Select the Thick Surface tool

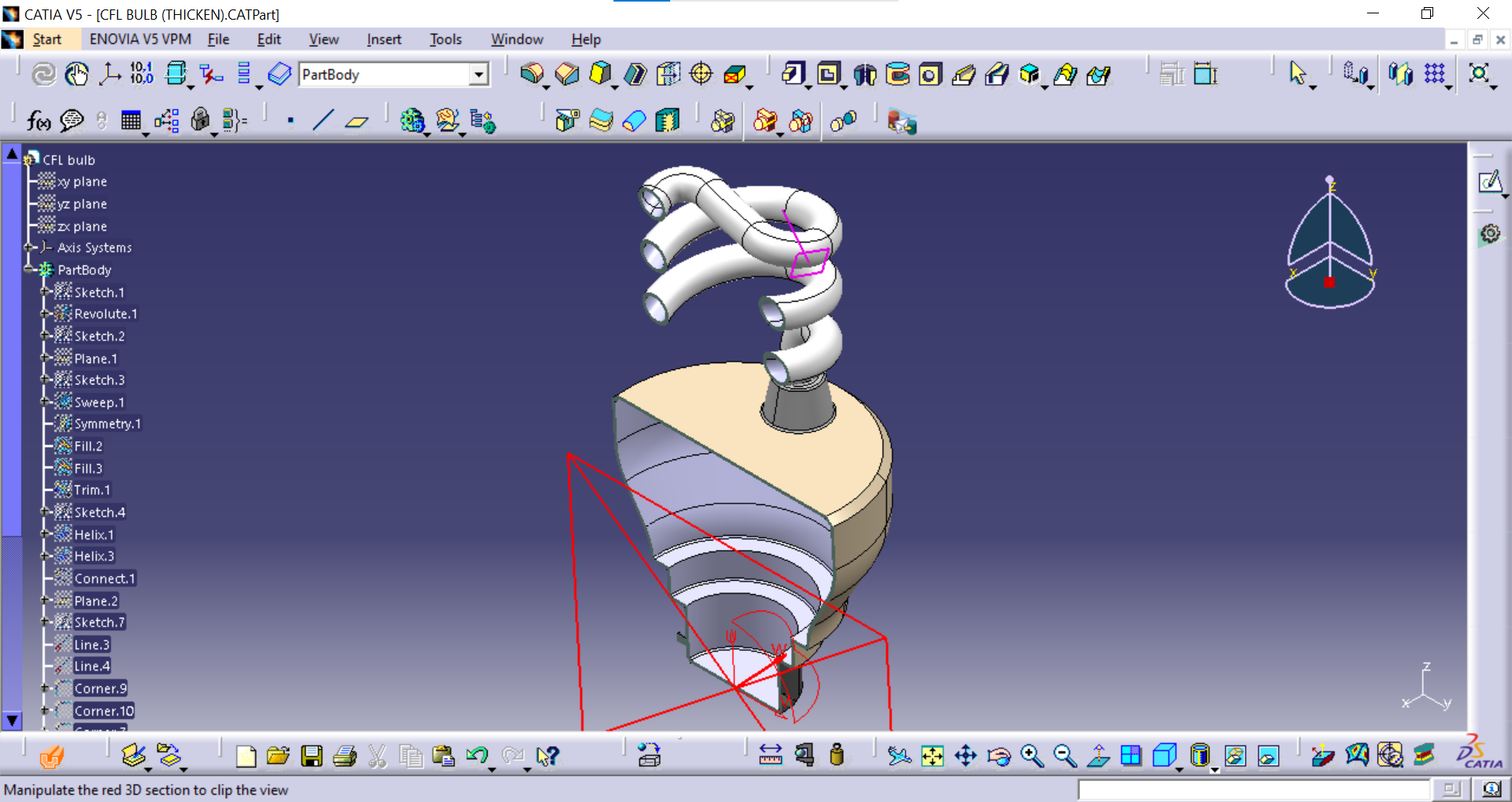601,121
